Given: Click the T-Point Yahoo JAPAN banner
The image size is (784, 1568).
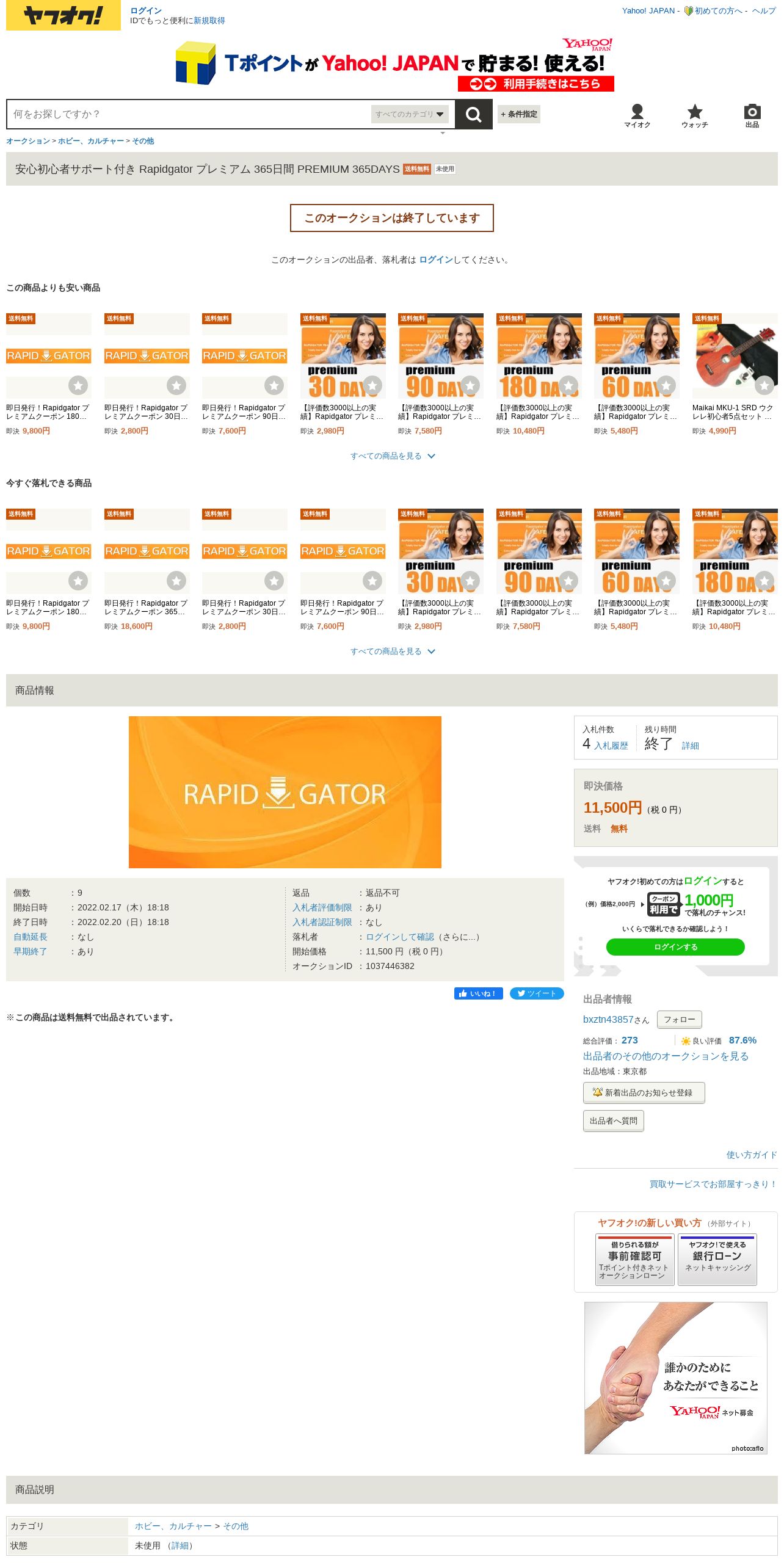Looking at the screenshot, I should coord(395,65).
